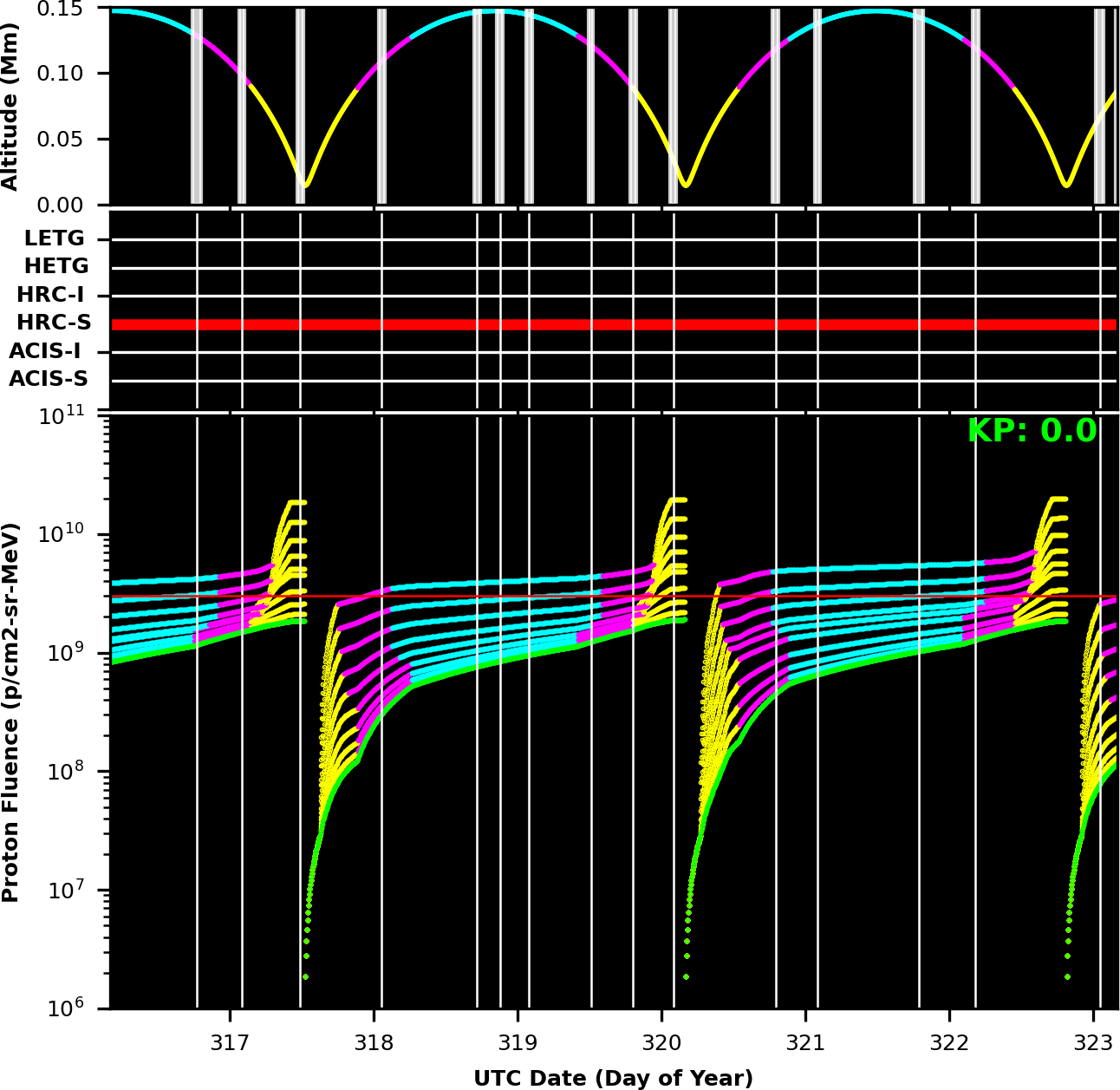
Task: Select the HETG row label
Action: coord(56,266)
